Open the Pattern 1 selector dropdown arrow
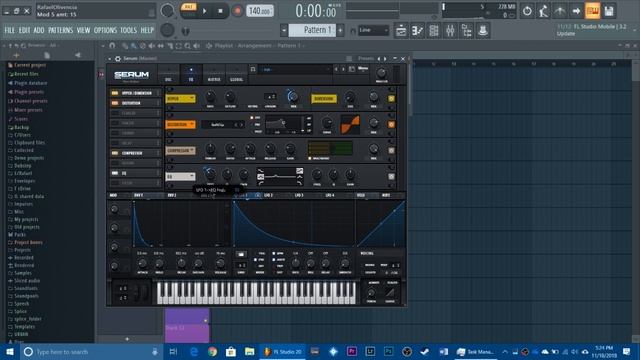This screenshot has width=640, height=360. point(284,30)
